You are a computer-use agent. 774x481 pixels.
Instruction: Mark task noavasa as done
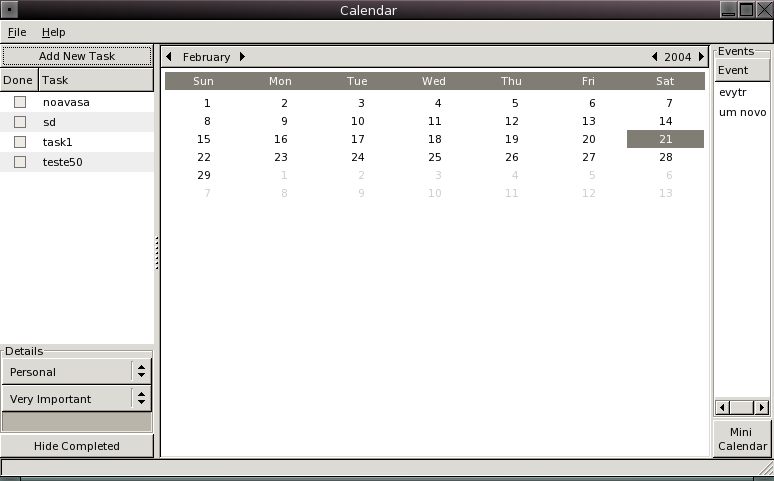19,102
